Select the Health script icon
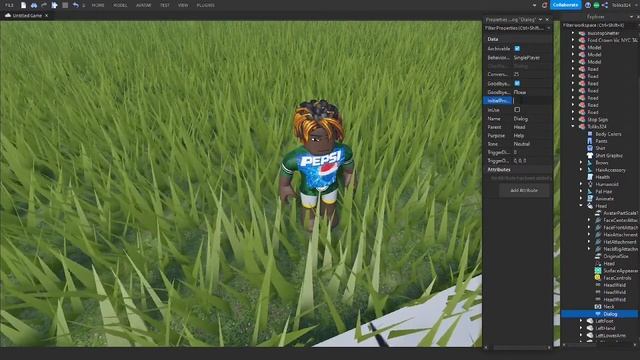Image resolution: width=640 pixels, height=360 pixels. click(590, 177)
